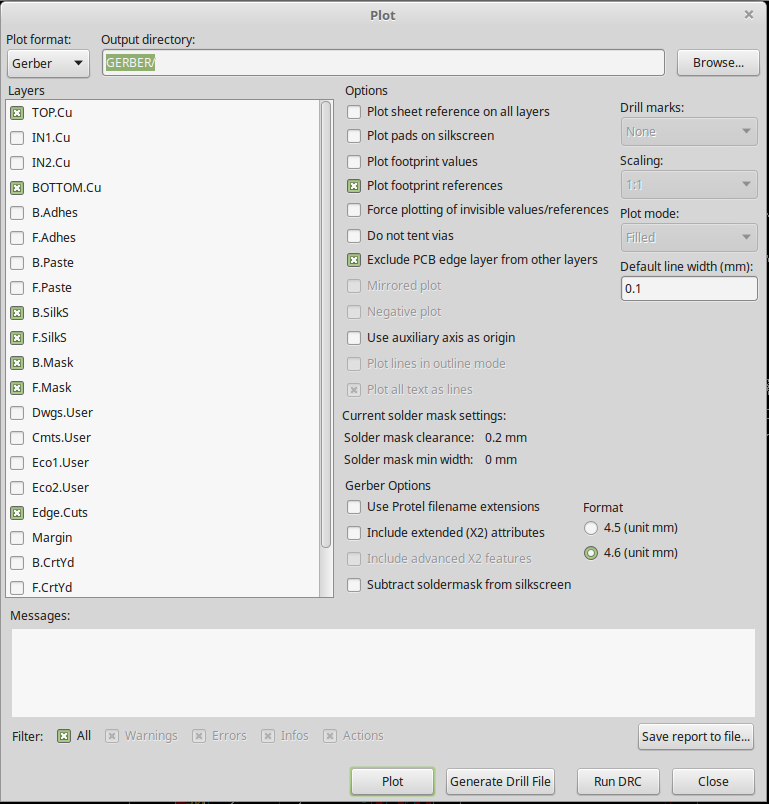Viewport: 769px width, 804px height.
Task: Click the Browse button for output directory
Action: (x=718, y=63)
